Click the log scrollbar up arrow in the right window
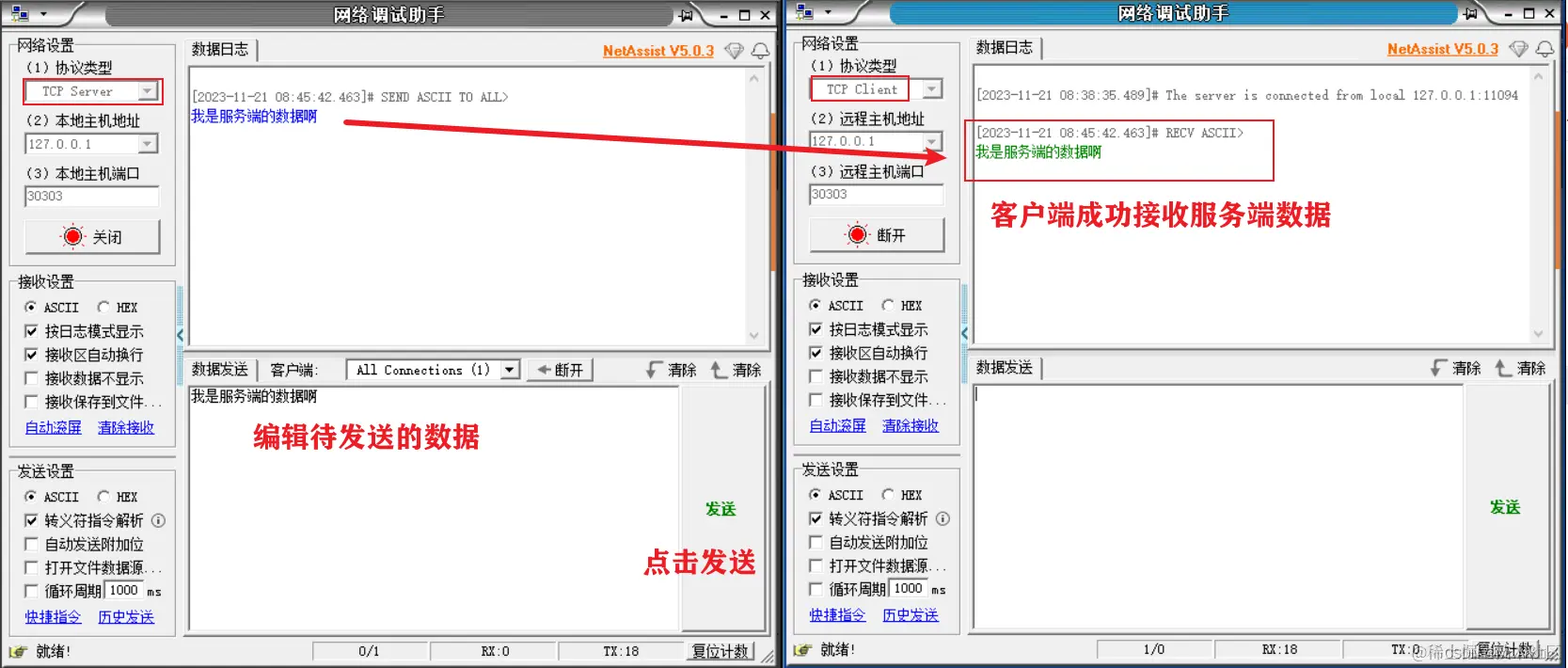This screenshot has height=668, width=1568. coord(1538,75)
